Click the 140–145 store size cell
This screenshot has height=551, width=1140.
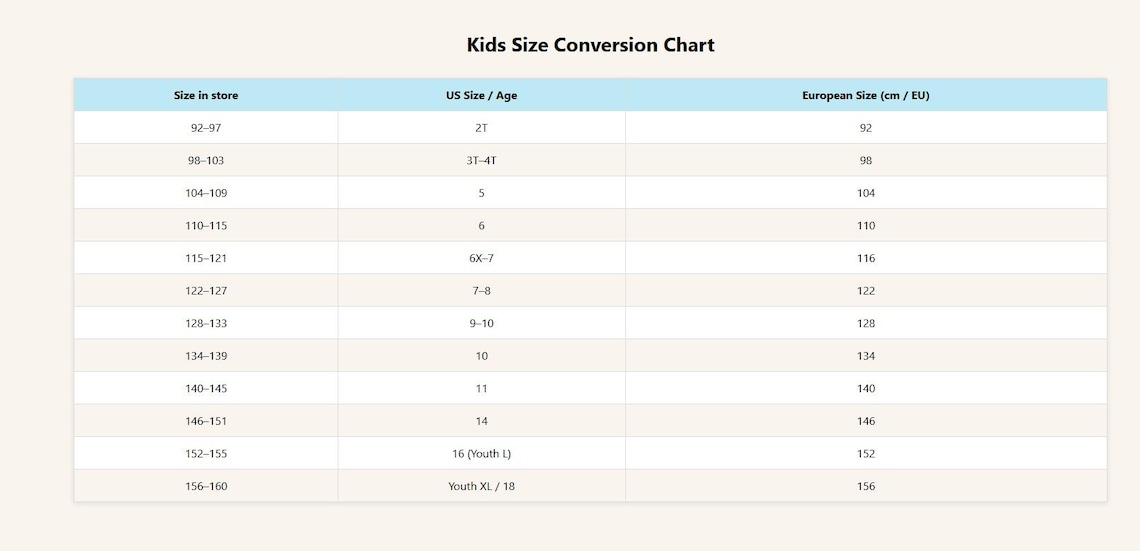click(x=206, y=389)
